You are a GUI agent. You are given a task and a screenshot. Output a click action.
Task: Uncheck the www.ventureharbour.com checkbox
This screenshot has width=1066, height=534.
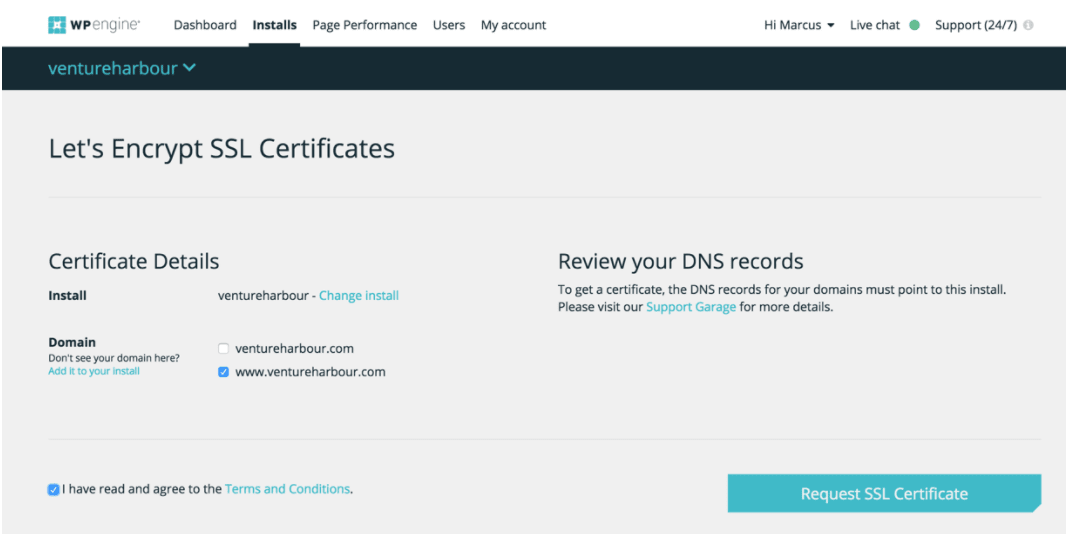click(223, 372)
